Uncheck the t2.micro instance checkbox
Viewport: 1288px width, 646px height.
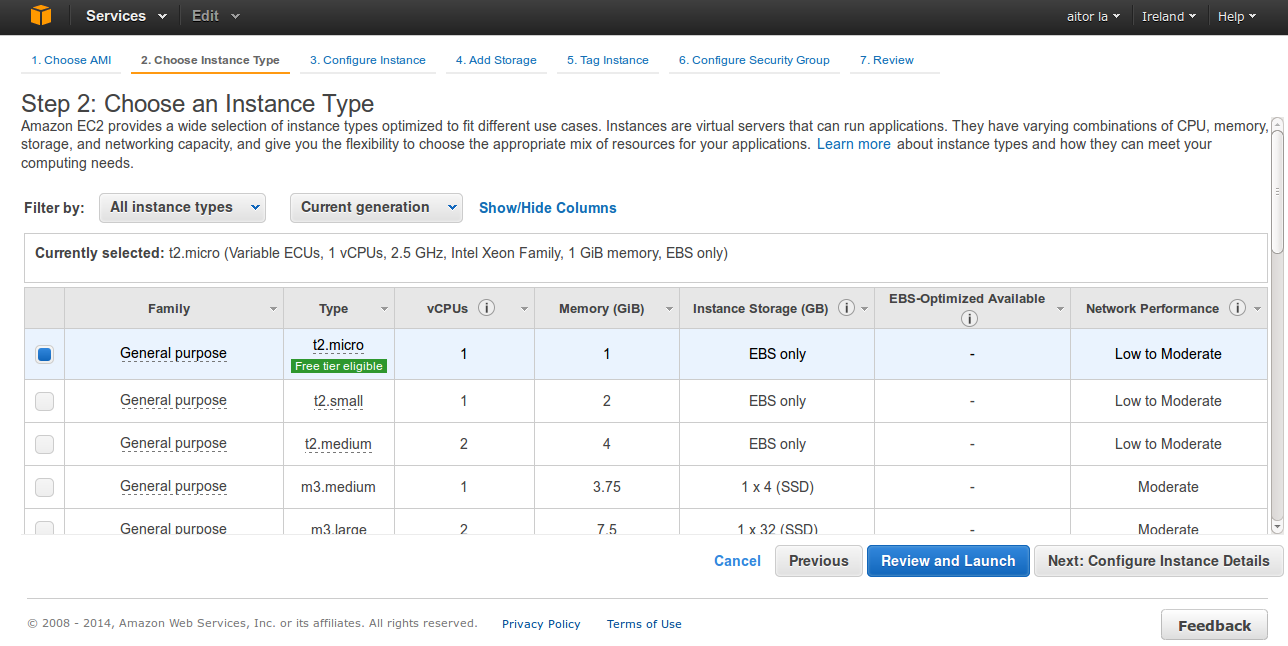44,354
